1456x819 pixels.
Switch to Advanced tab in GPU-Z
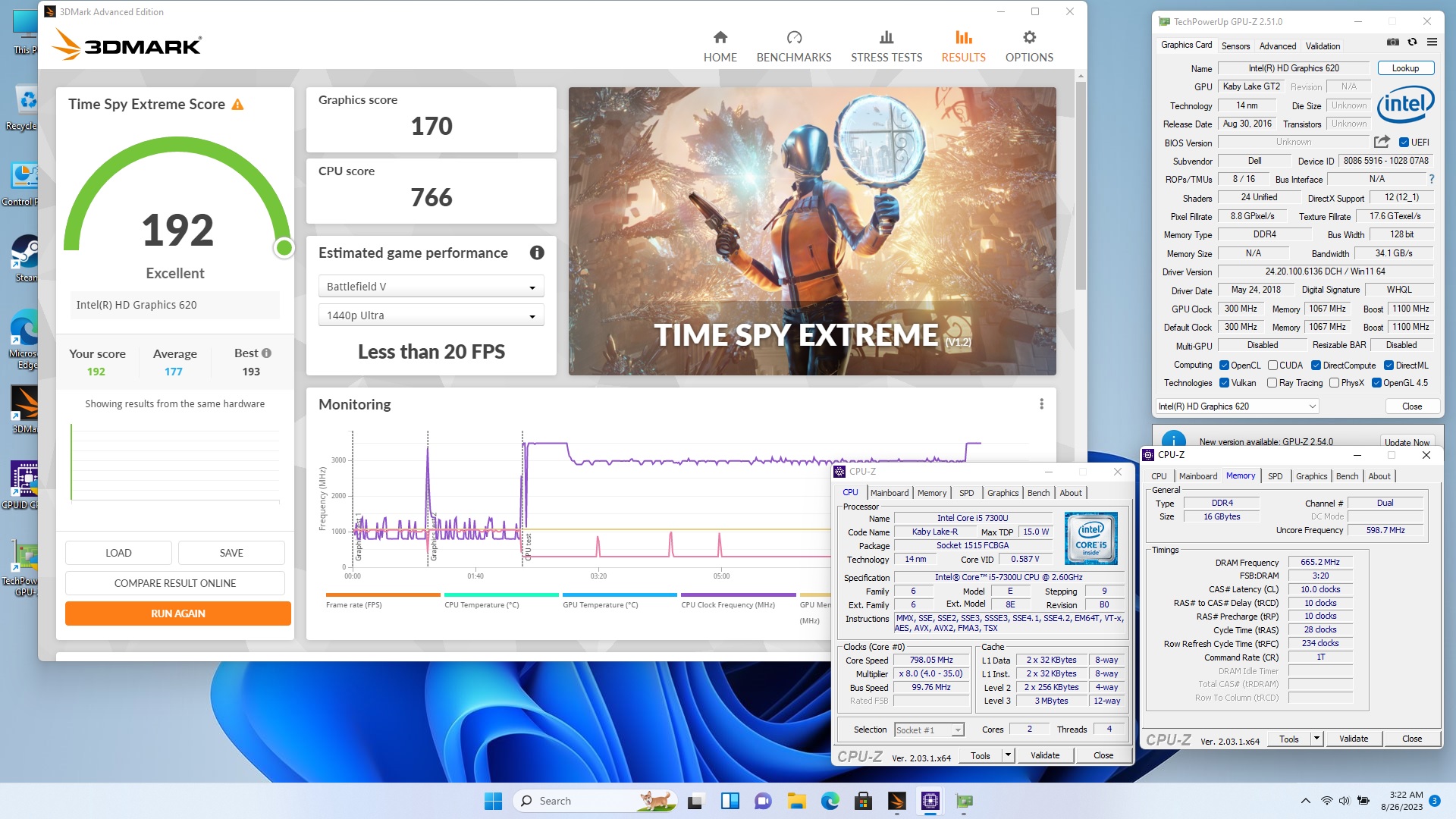coord(1277,46)
